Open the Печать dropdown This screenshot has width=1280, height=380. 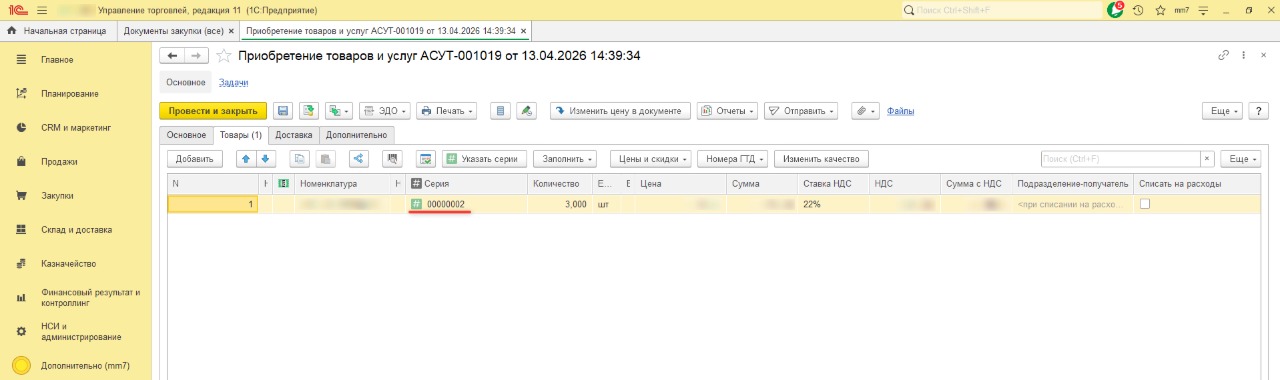pos(446,111)
